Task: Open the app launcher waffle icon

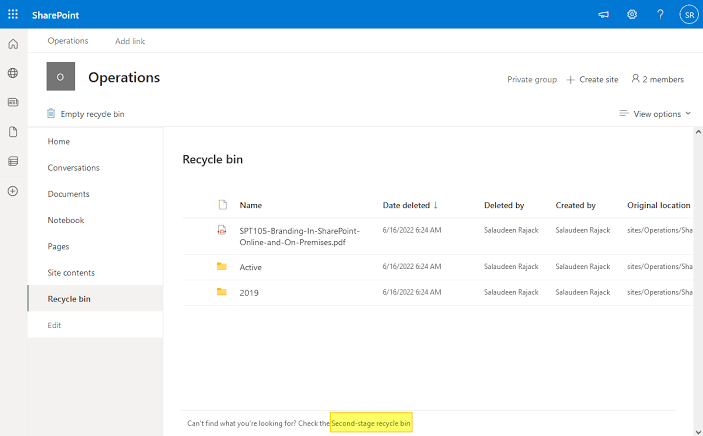Action: click(x=13, y=14)
